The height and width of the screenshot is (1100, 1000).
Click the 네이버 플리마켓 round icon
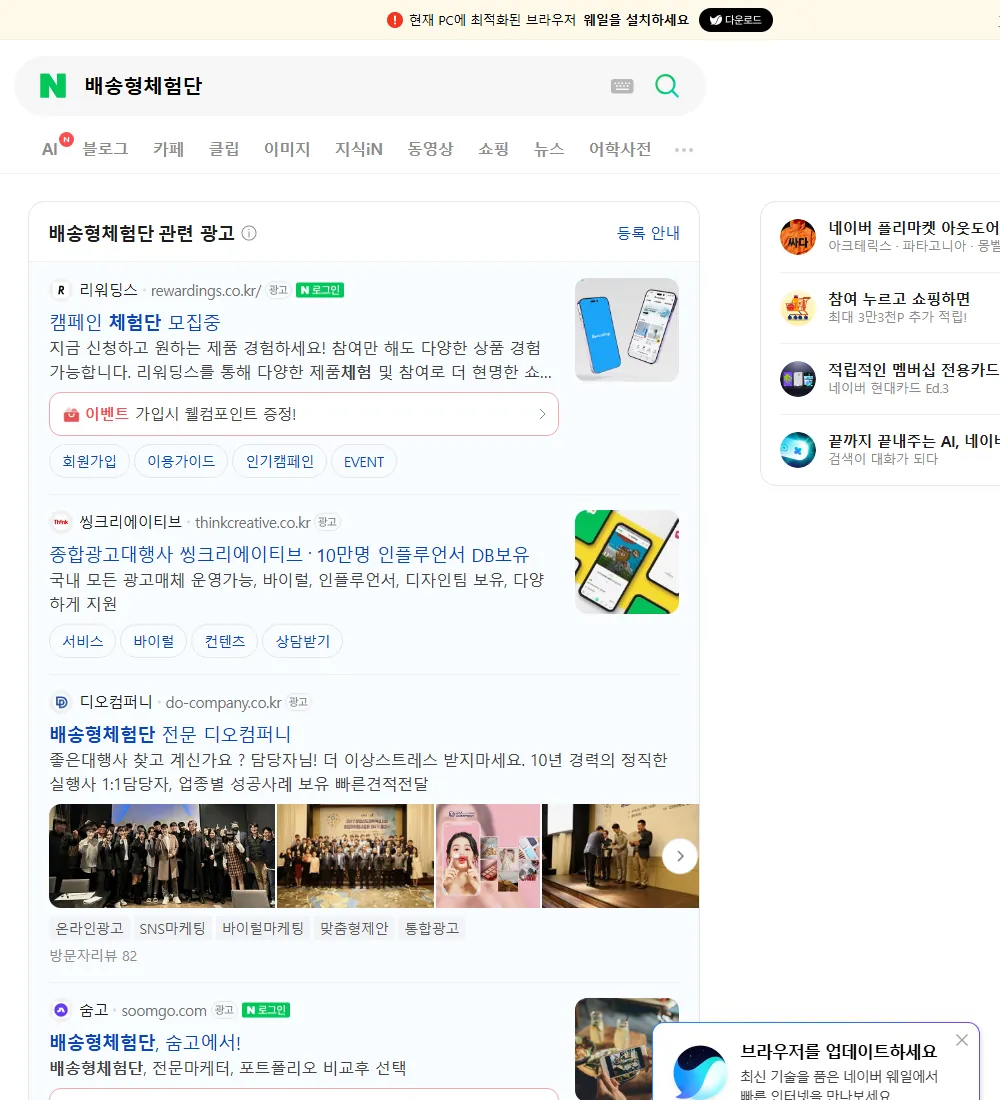tap(798, 237)
